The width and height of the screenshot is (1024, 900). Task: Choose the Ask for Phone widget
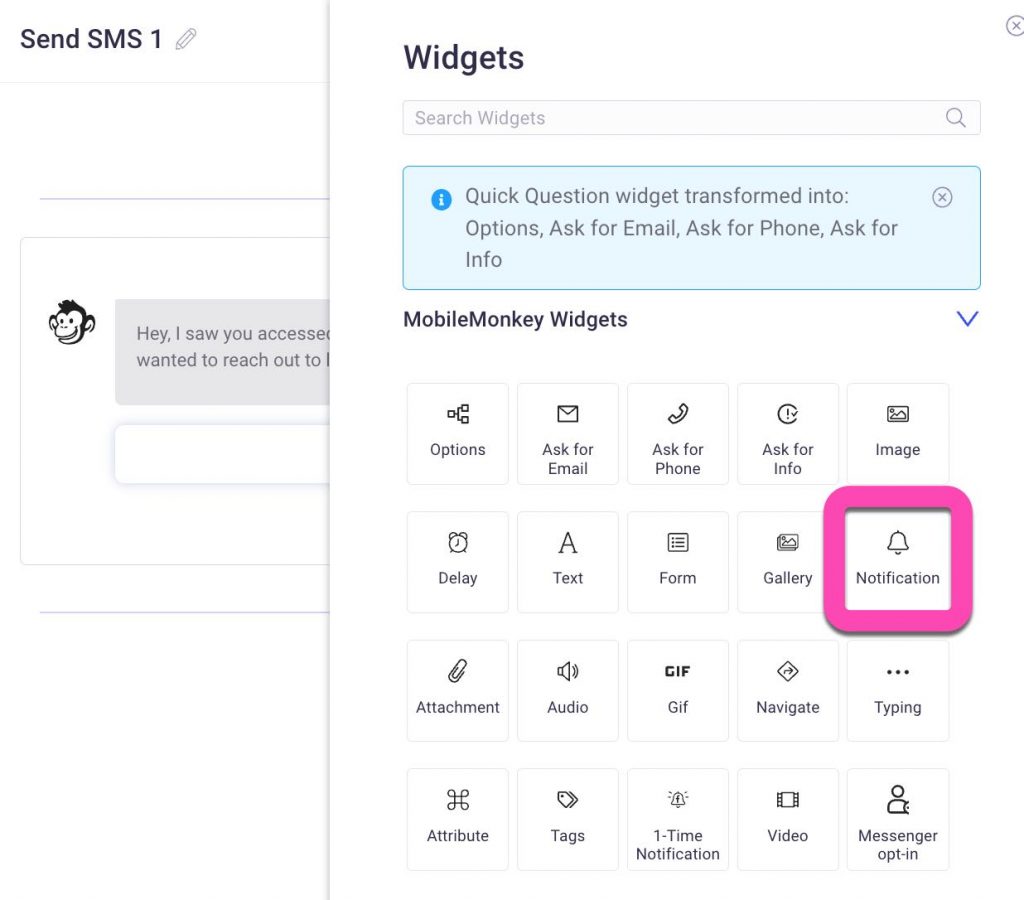click(678, 433)
